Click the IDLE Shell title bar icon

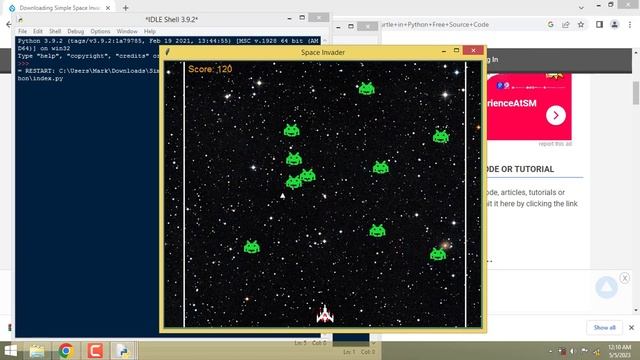point(20,19)
